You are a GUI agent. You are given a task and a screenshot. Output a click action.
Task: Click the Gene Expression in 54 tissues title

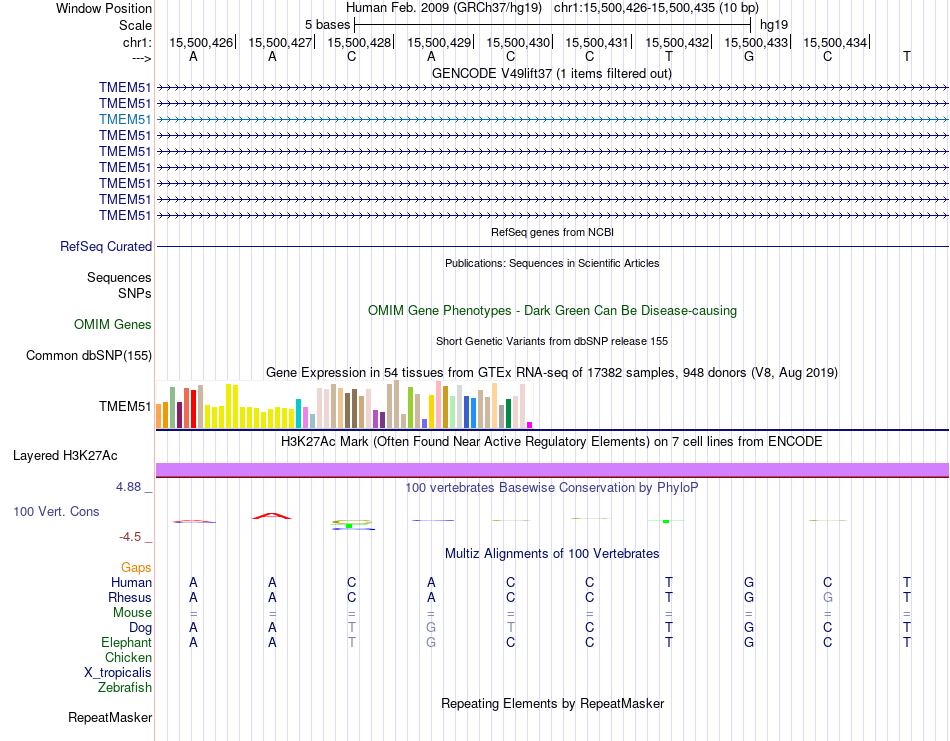pos(552,373)
